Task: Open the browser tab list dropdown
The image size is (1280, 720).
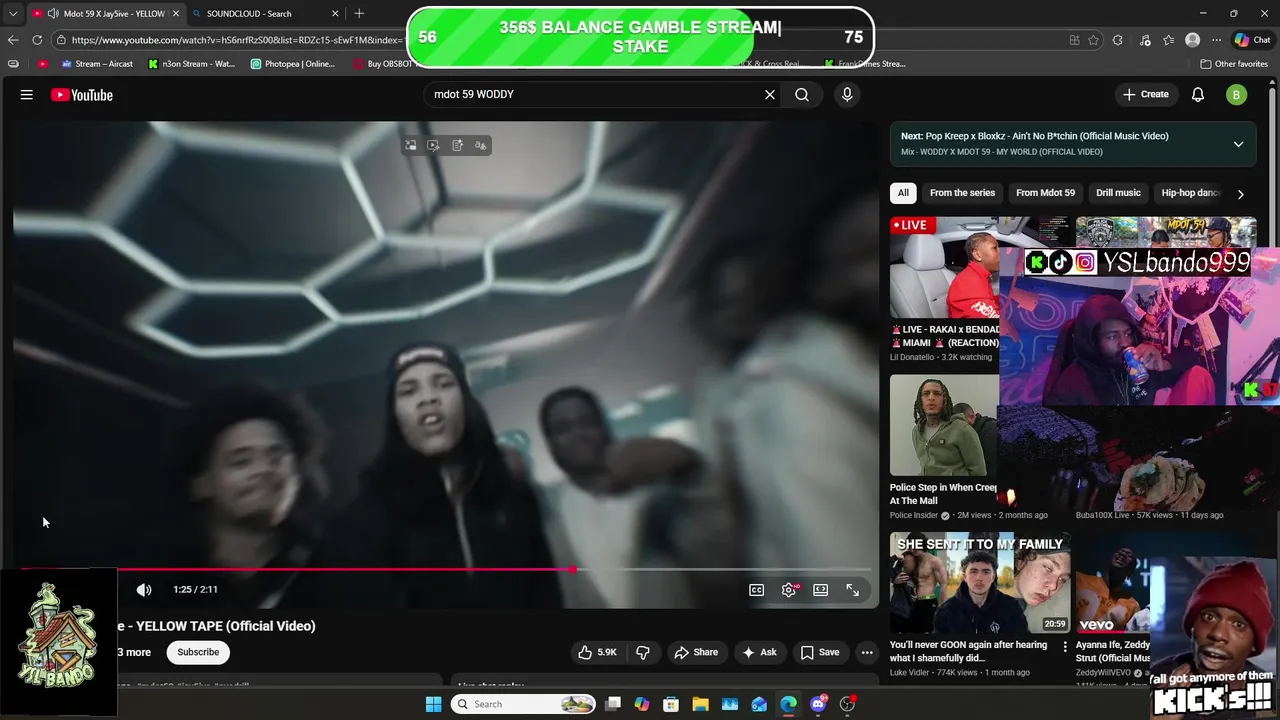Action: [x=13, y=13]
